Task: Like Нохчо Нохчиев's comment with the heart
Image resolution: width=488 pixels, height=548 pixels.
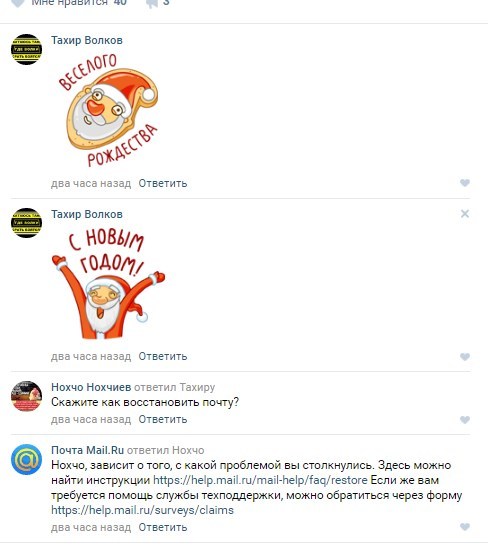Action: point(465,419)
